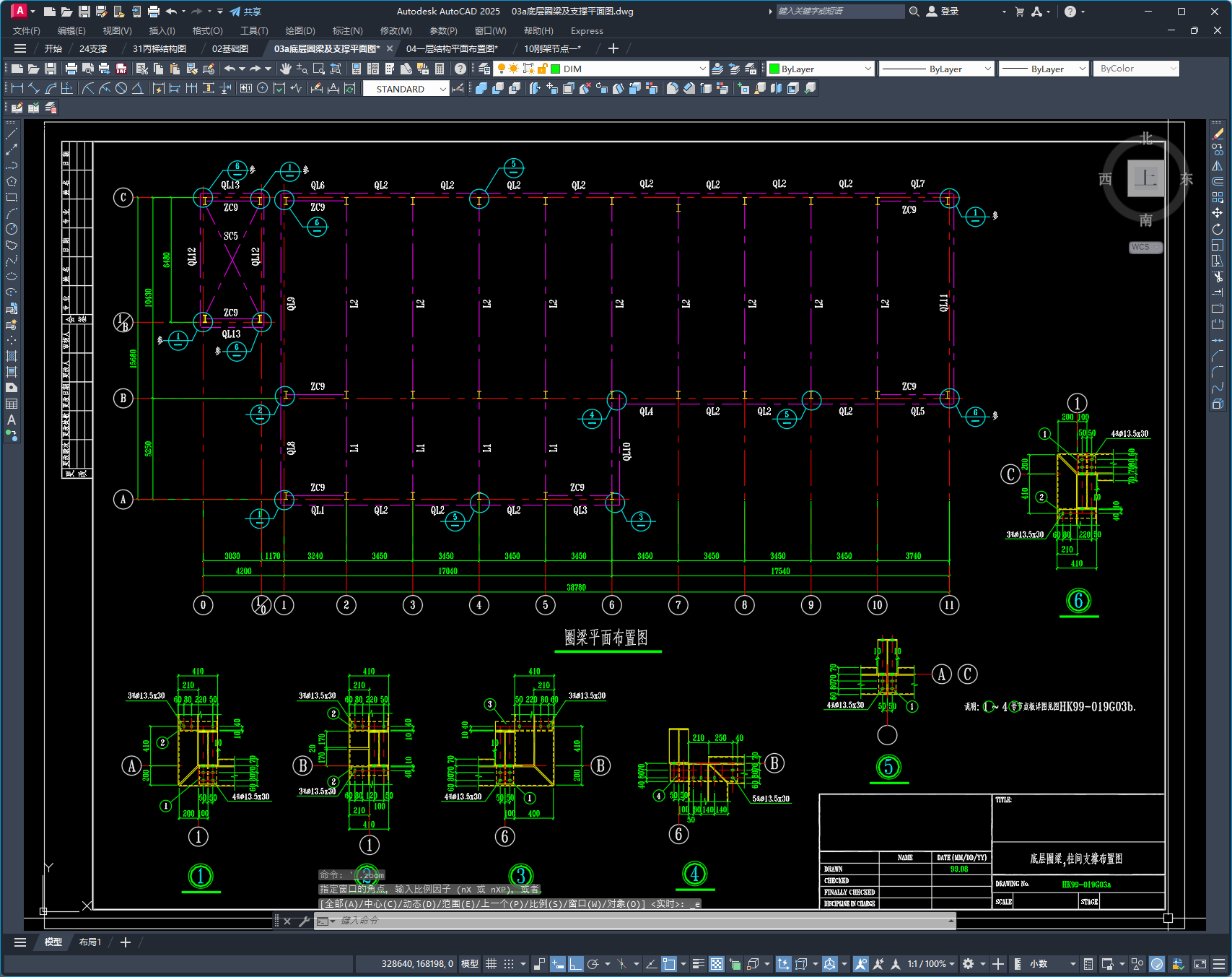1232x977 pixels.
Task: Select the Table tool in the Draw toolbar
Action: [x=12, y=404]
